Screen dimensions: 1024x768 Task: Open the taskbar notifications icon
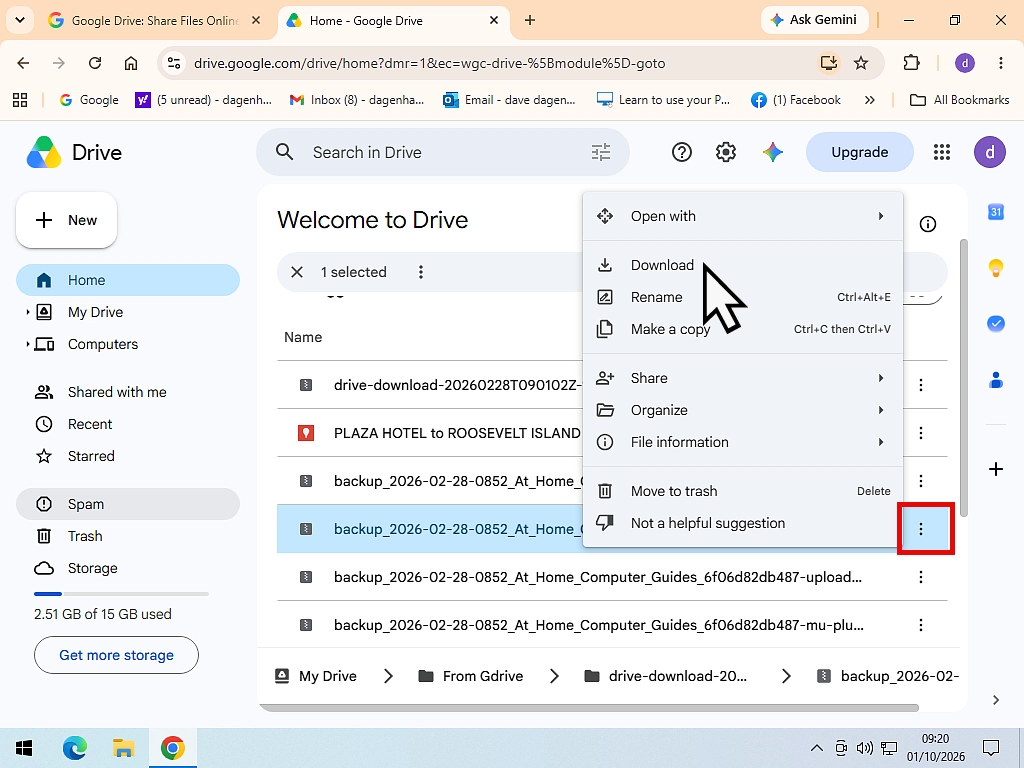click(x=991, y=748)
